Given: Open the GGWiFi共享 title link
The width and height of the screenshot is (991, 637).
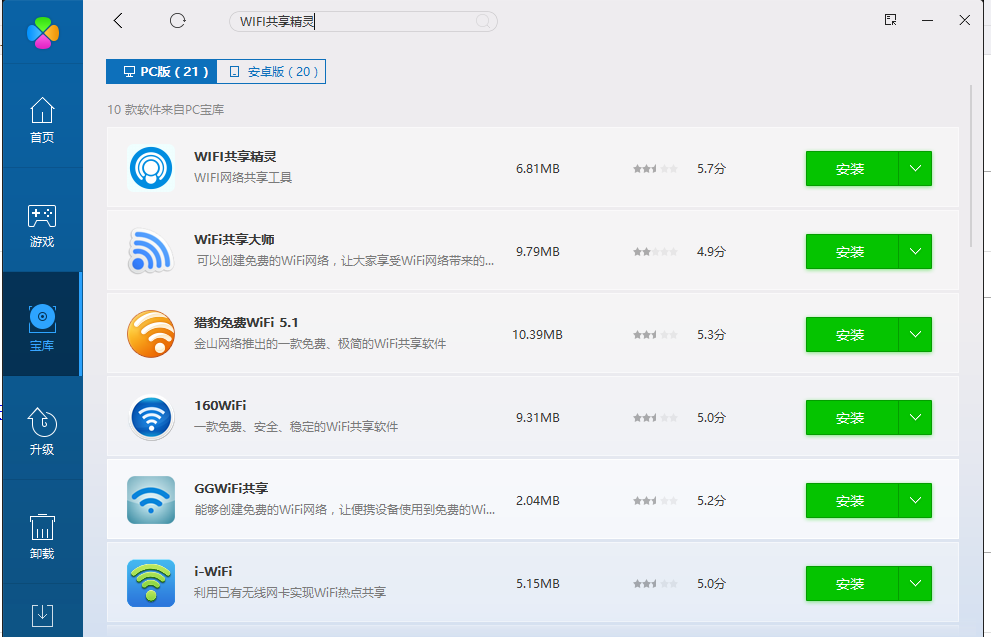Looking at the screenshot, I should [231, 488].
